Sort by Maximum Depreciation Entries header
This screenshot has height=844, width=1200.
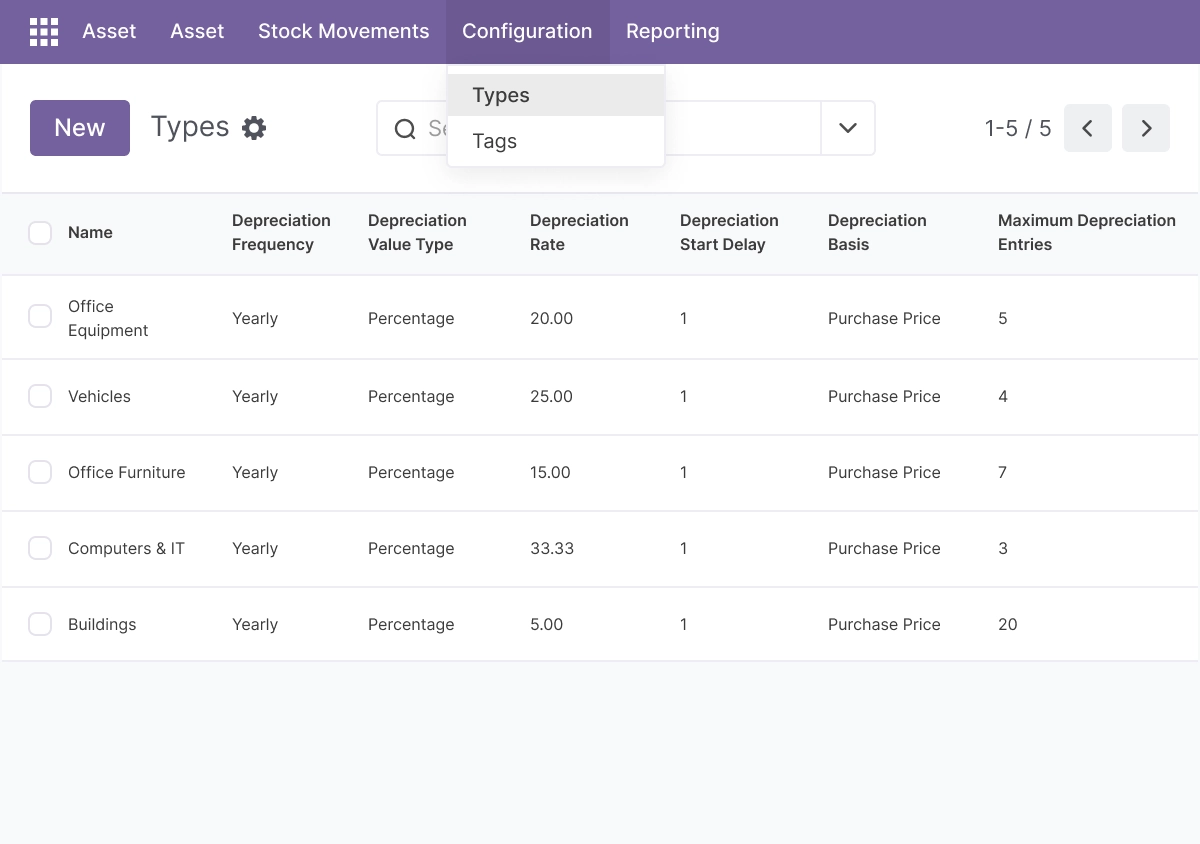1087,232
